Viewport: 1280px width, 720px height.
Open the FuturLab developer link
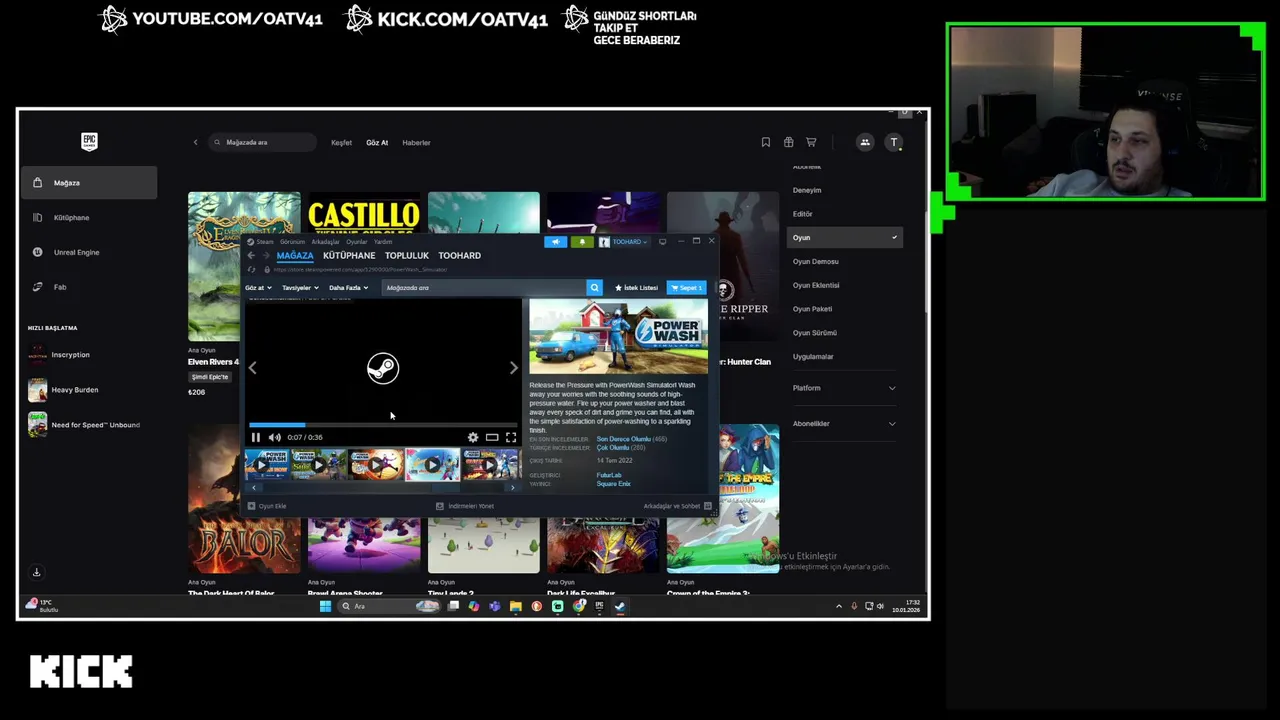[608, 475]
